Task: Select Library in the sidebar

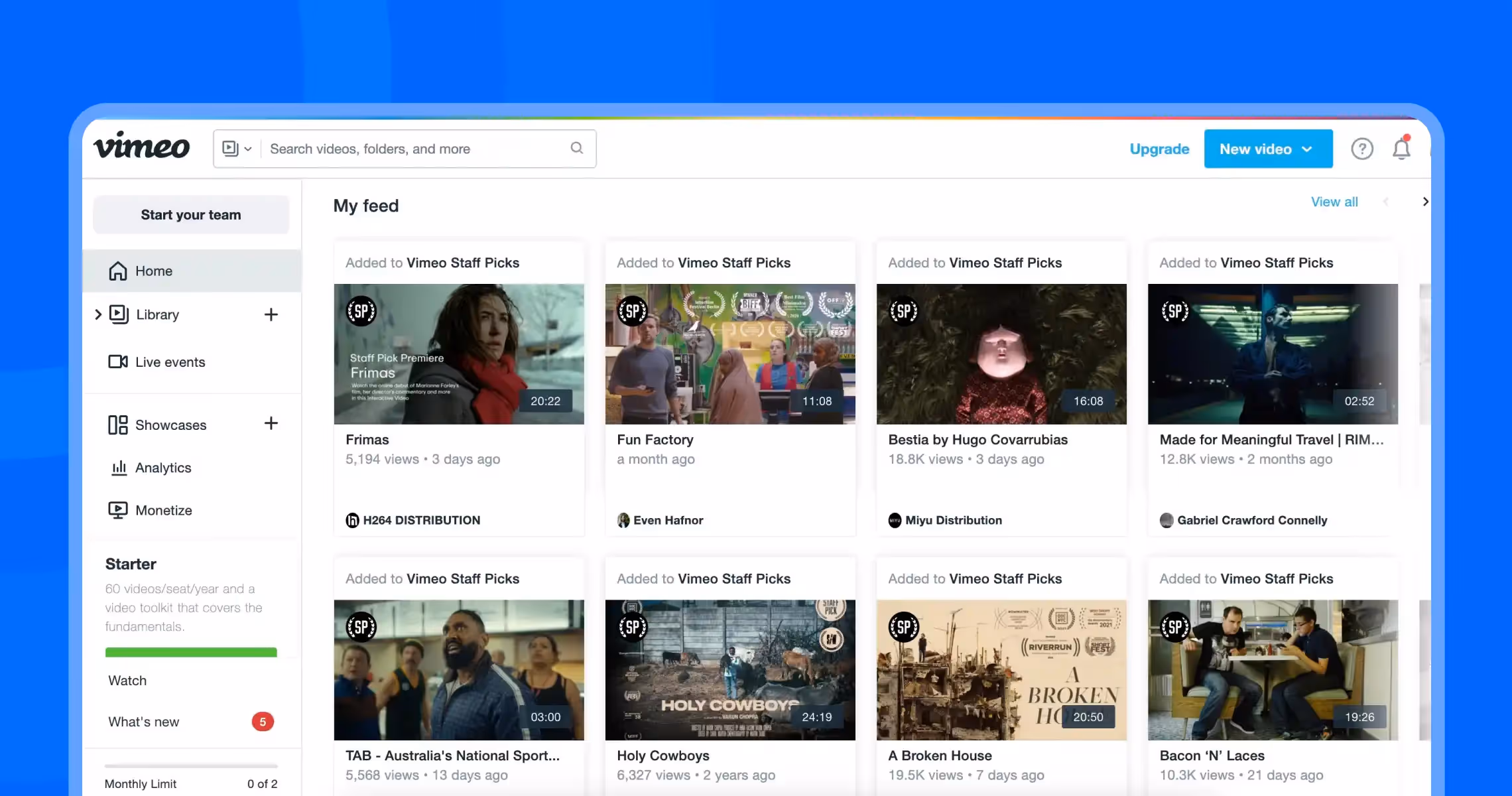Action: tap(157, 314)
